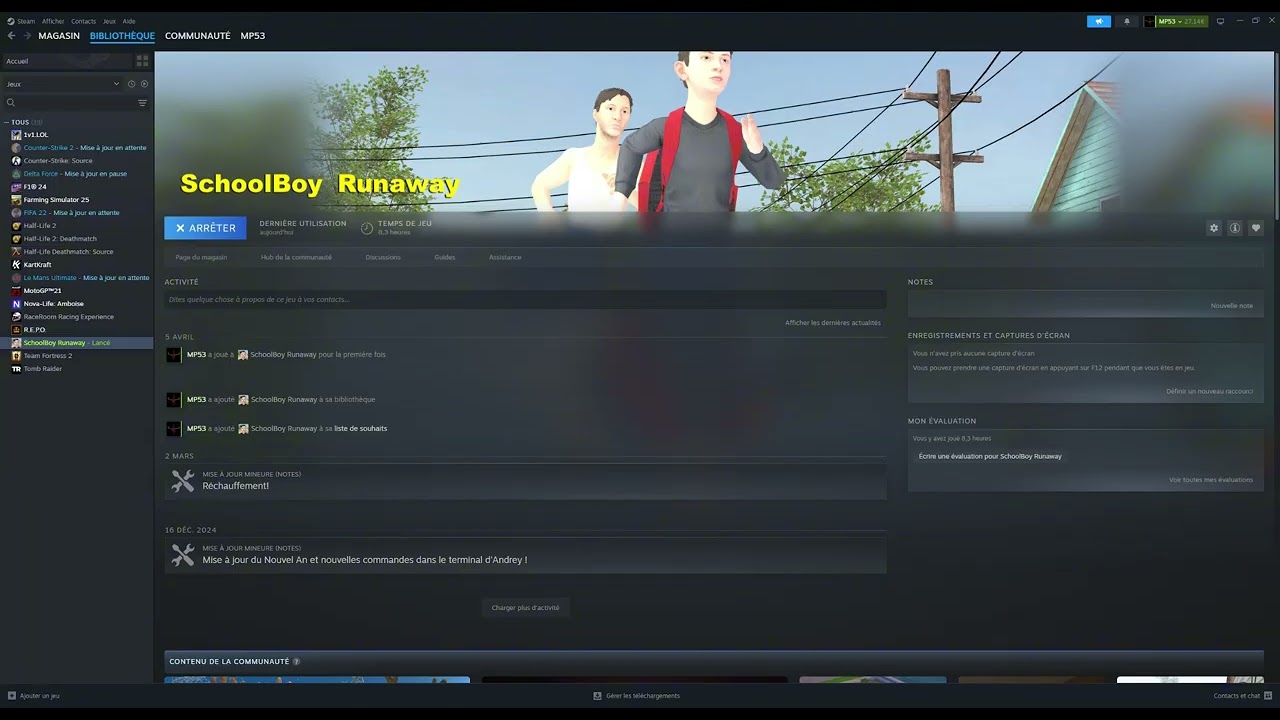
Task: Open the Guides section
Action: click(445, 257)
